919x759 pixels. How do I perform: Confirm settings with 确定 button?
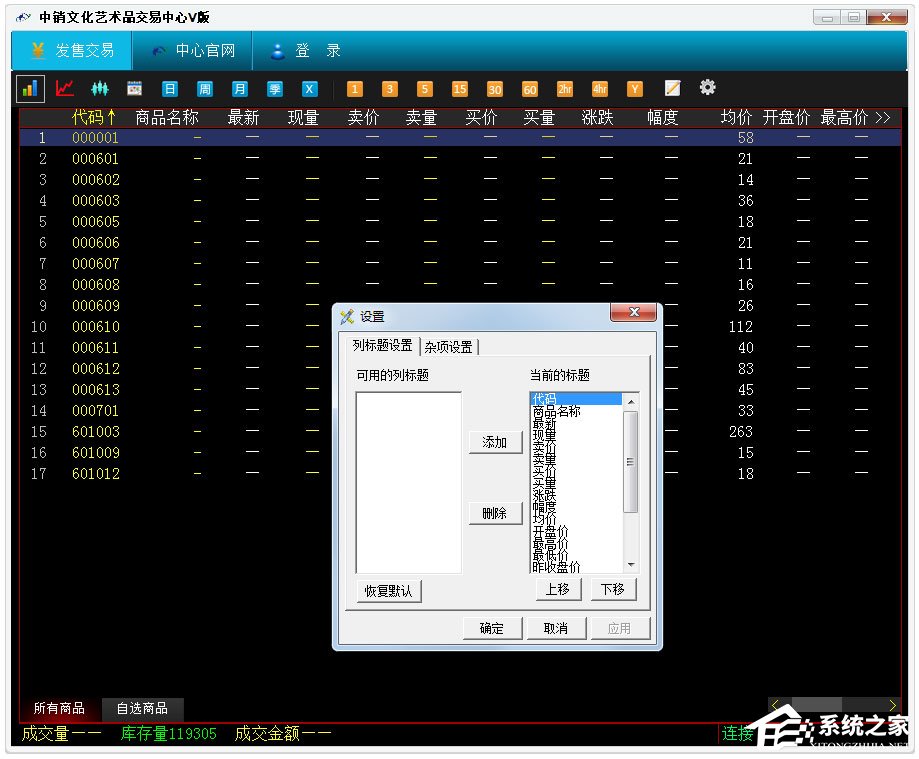492,628
